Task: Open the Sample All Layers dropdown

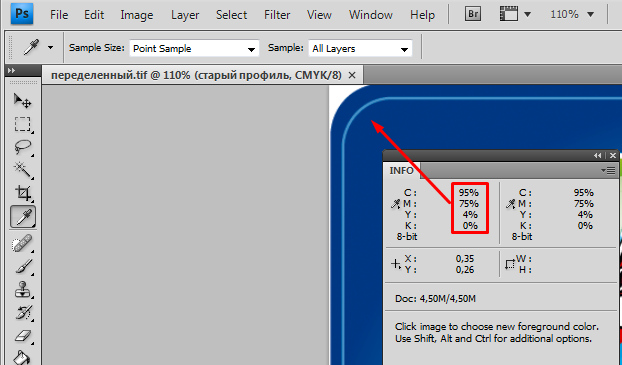Action: (x=360, y=48)
